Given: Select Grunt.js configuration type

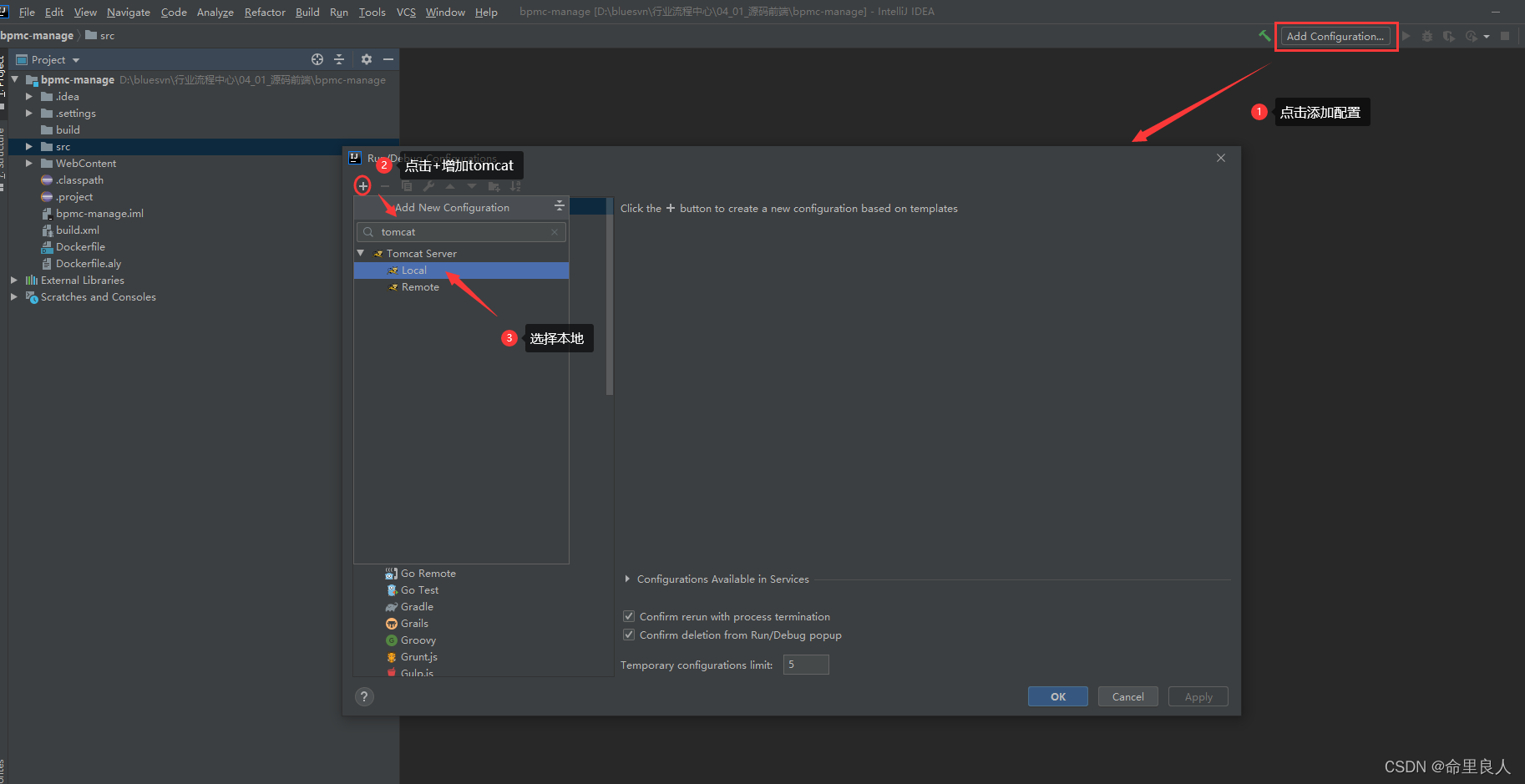Looking at the screenshot, I should click(x=412, y=657).
